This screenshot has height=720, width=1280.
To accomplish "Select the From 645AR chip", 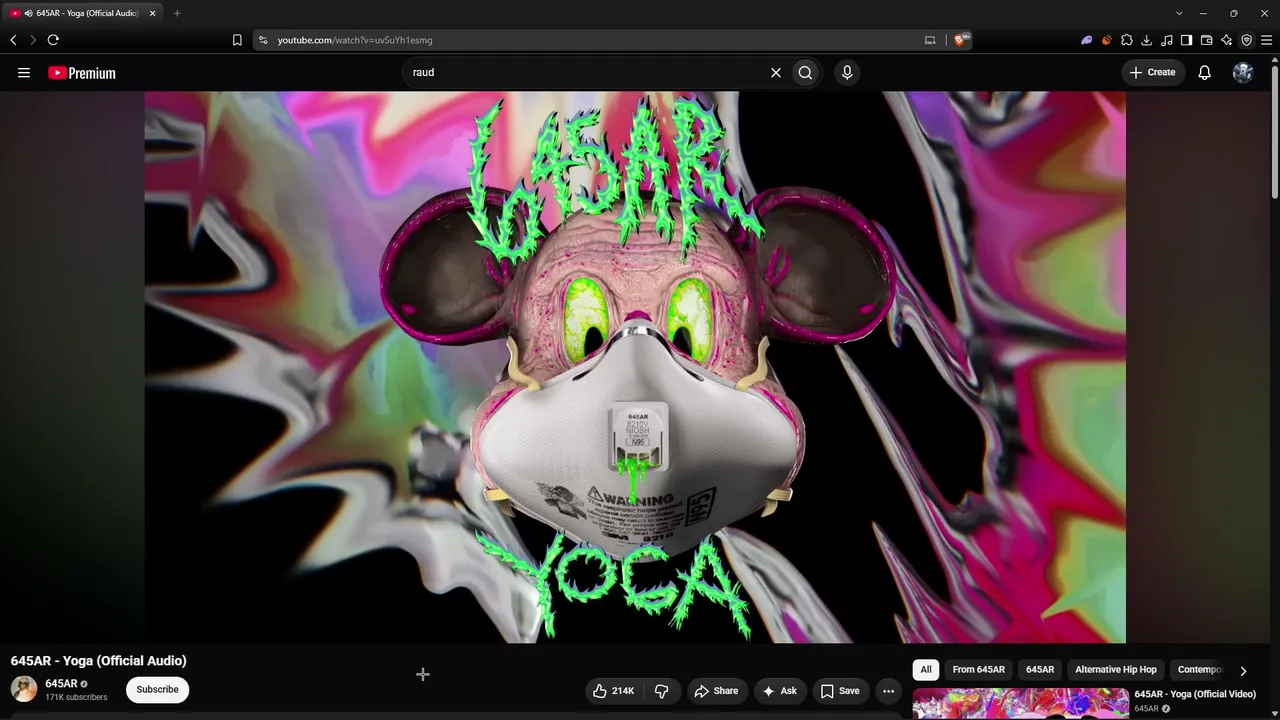I will (979, 670).
